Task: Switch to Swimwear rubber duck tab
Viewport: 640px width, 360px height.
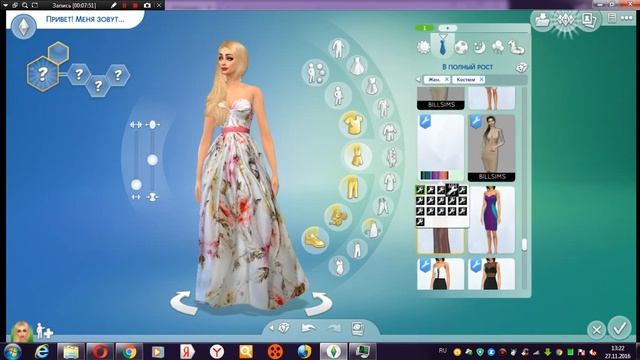Action: [516, 48]
